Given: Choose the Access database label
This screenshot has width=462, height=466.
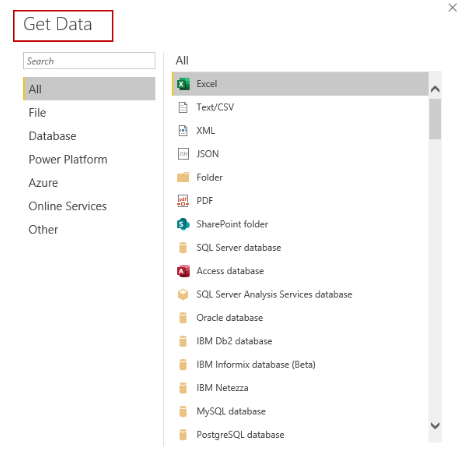Looking at the screenshot, I should [x=230, y=271].
